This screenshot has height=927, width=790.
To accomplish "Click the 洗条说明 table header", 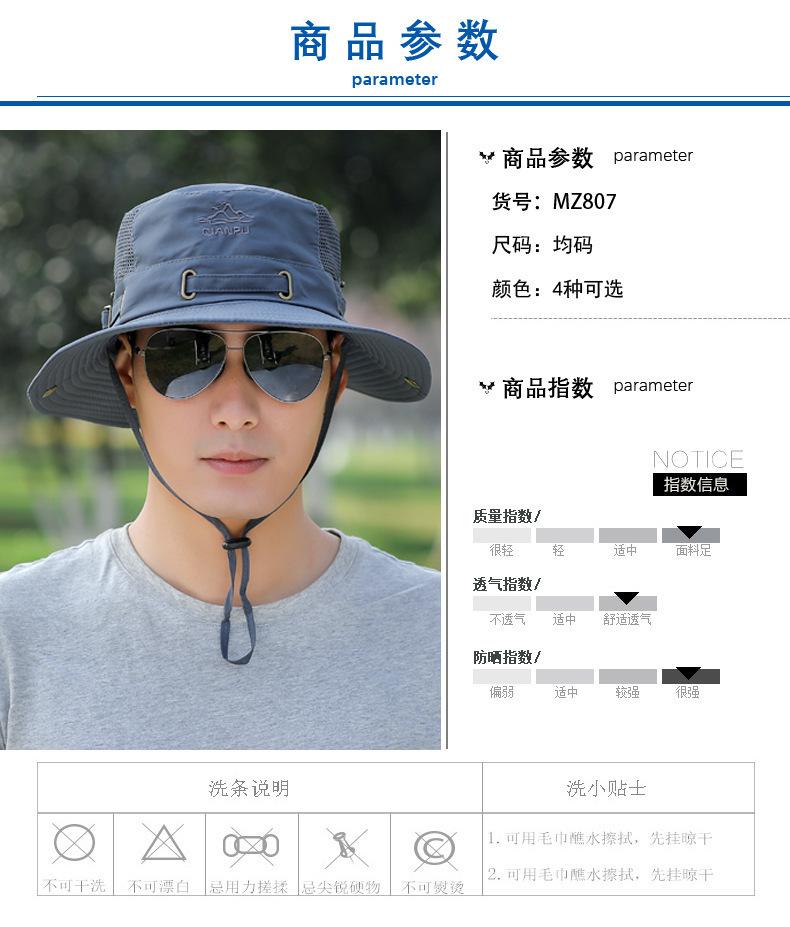I will [249, 789].
